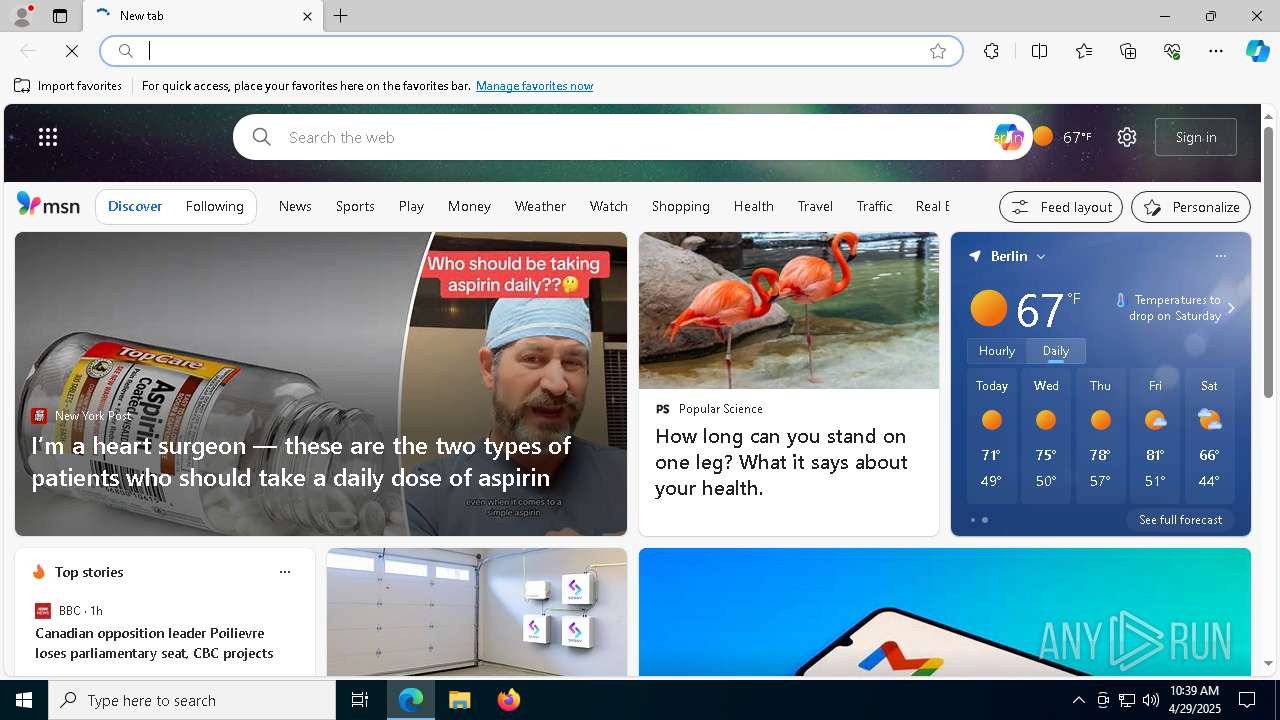The width and height of the screenshot is (1280, 720).
Task: Show hidden tray icons chevron
Action: (1078, 700)
